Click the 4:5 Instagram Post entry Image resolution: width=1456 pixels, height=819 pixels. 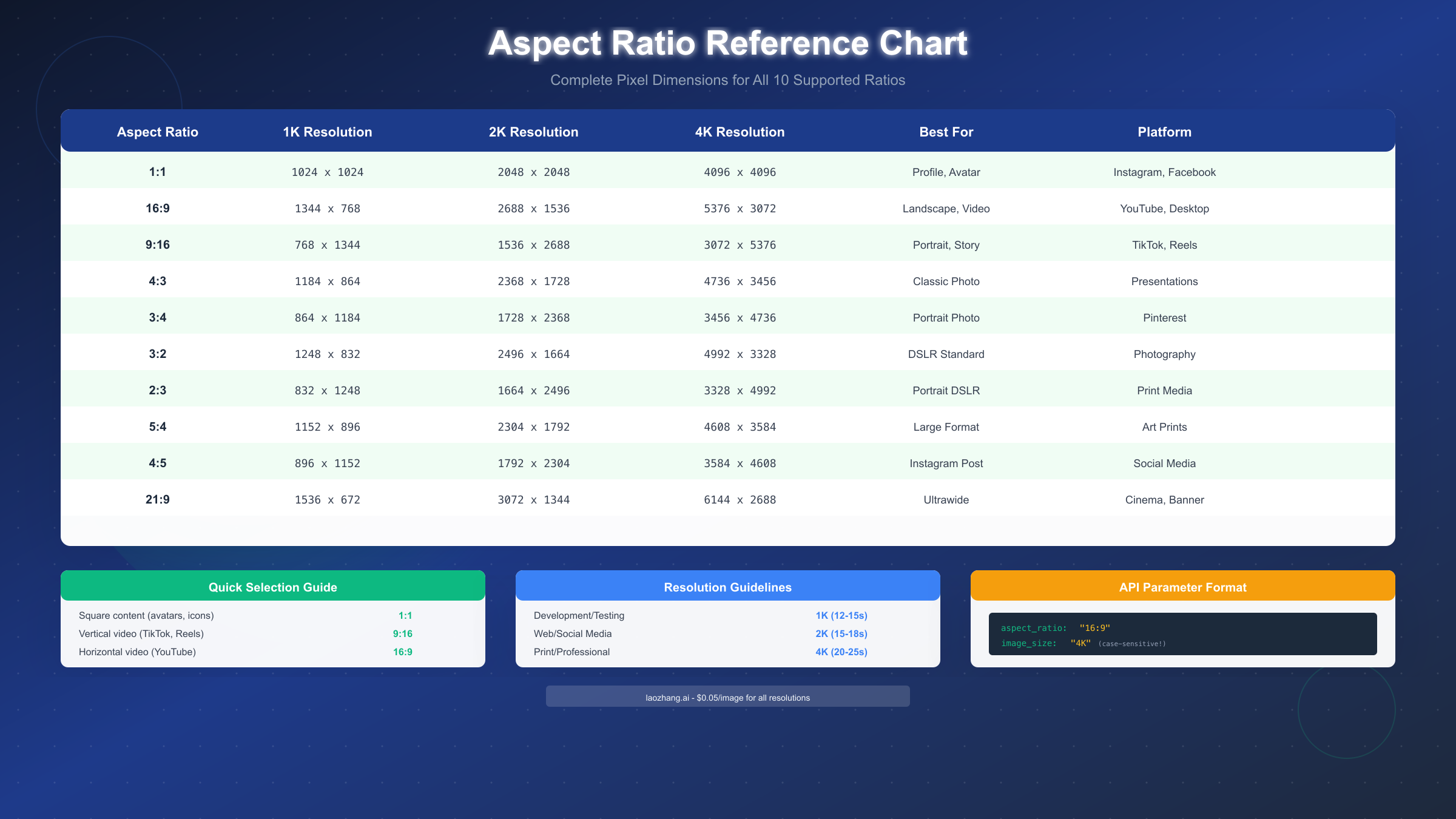tap(946, 463)
